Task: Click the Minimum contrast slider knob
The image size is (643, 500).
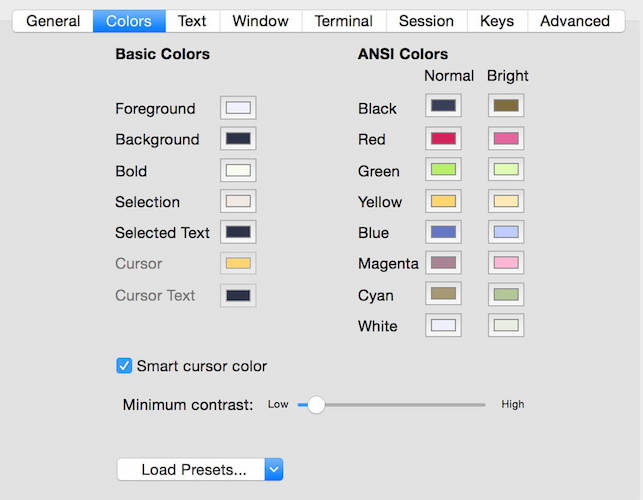Action: [316, 404]
